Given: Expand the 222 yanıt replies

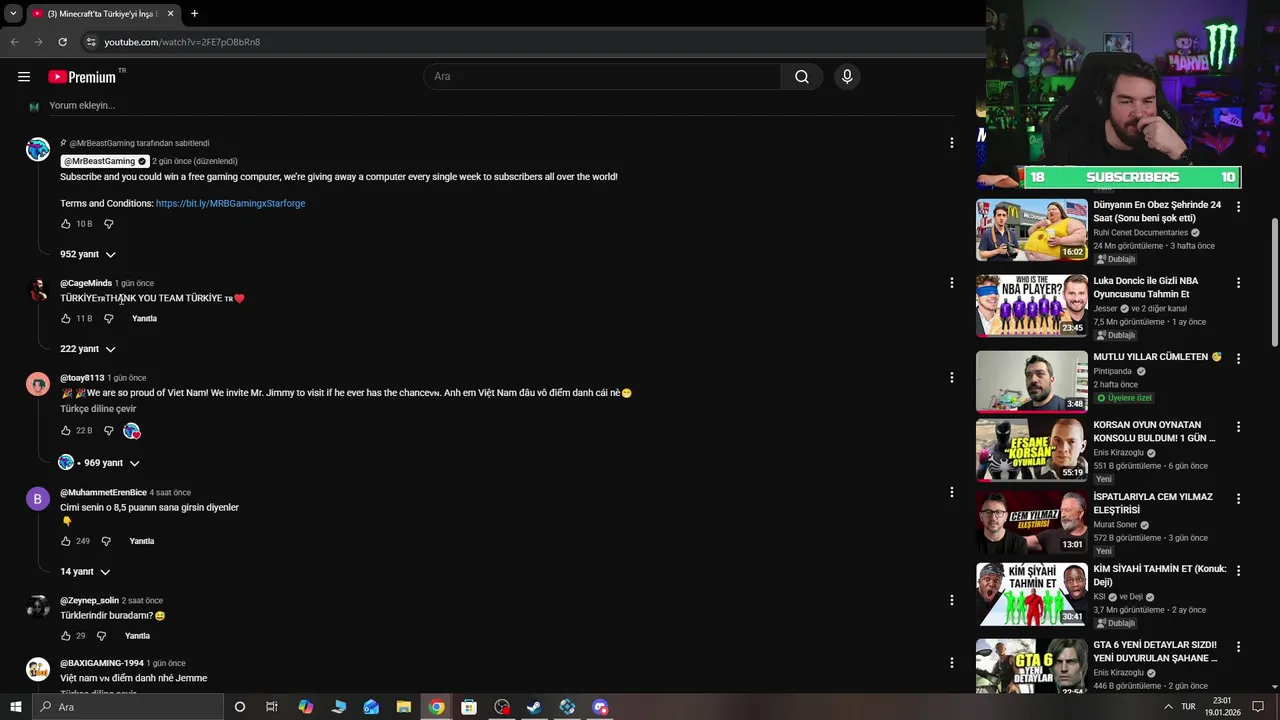Looking at the screenshot, I should coord(88,349).
